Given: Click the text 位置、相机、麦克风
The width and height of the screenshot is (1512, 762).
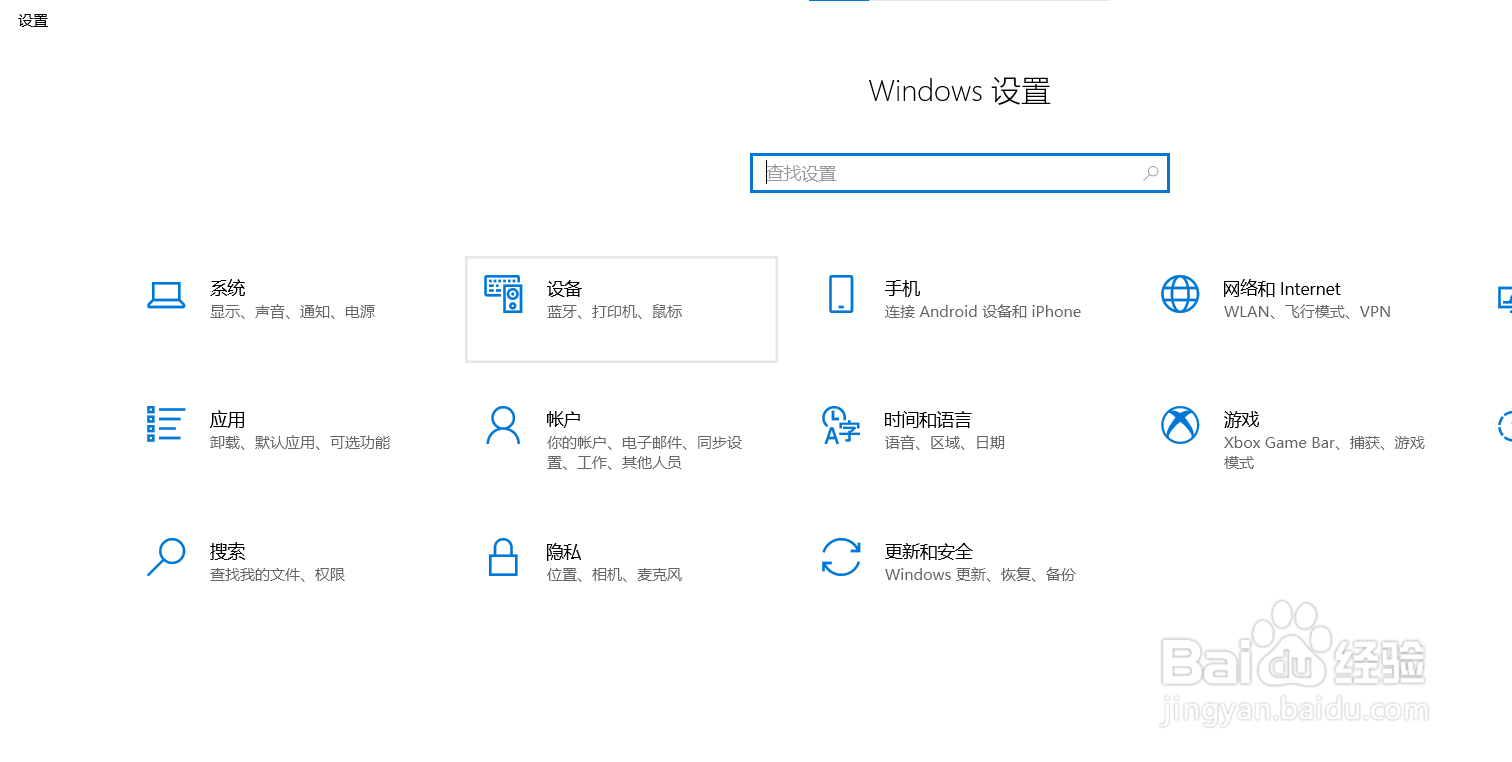Looking at the screenshot, I should [x=615, y=575].
